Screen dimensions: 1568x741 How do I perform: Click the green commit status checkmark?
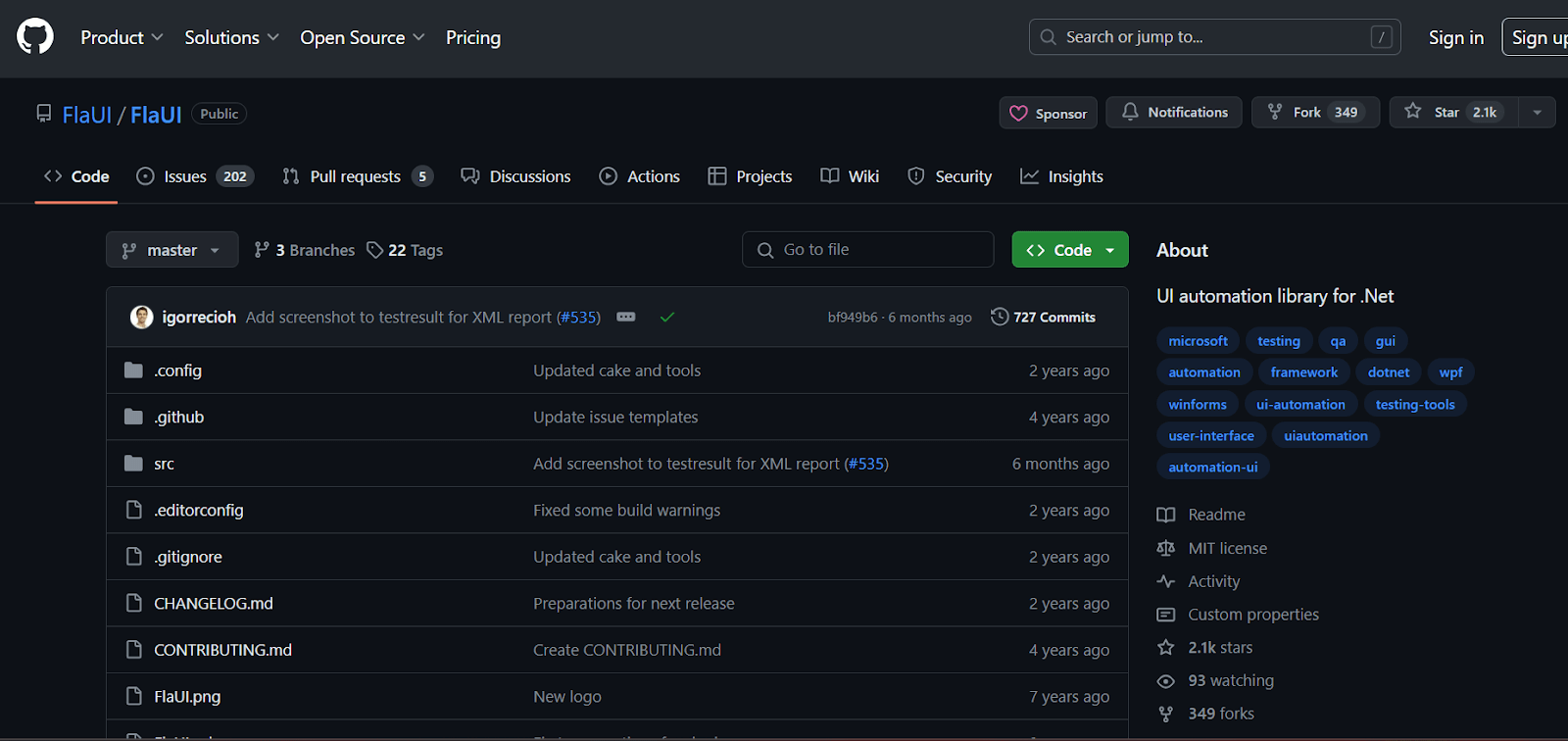point(667,317)
